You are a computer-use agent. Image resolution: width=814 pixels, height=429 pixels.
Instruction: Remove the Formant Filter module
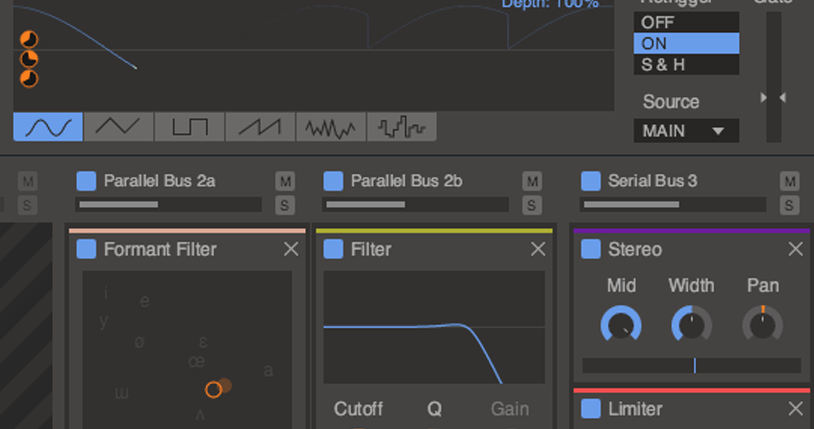(291, 249)
